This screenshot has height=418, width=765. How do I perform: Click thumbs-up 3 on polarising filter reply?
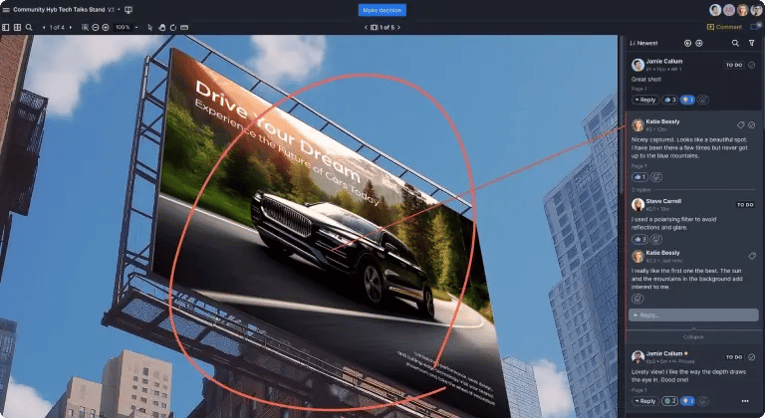[640, 239]
